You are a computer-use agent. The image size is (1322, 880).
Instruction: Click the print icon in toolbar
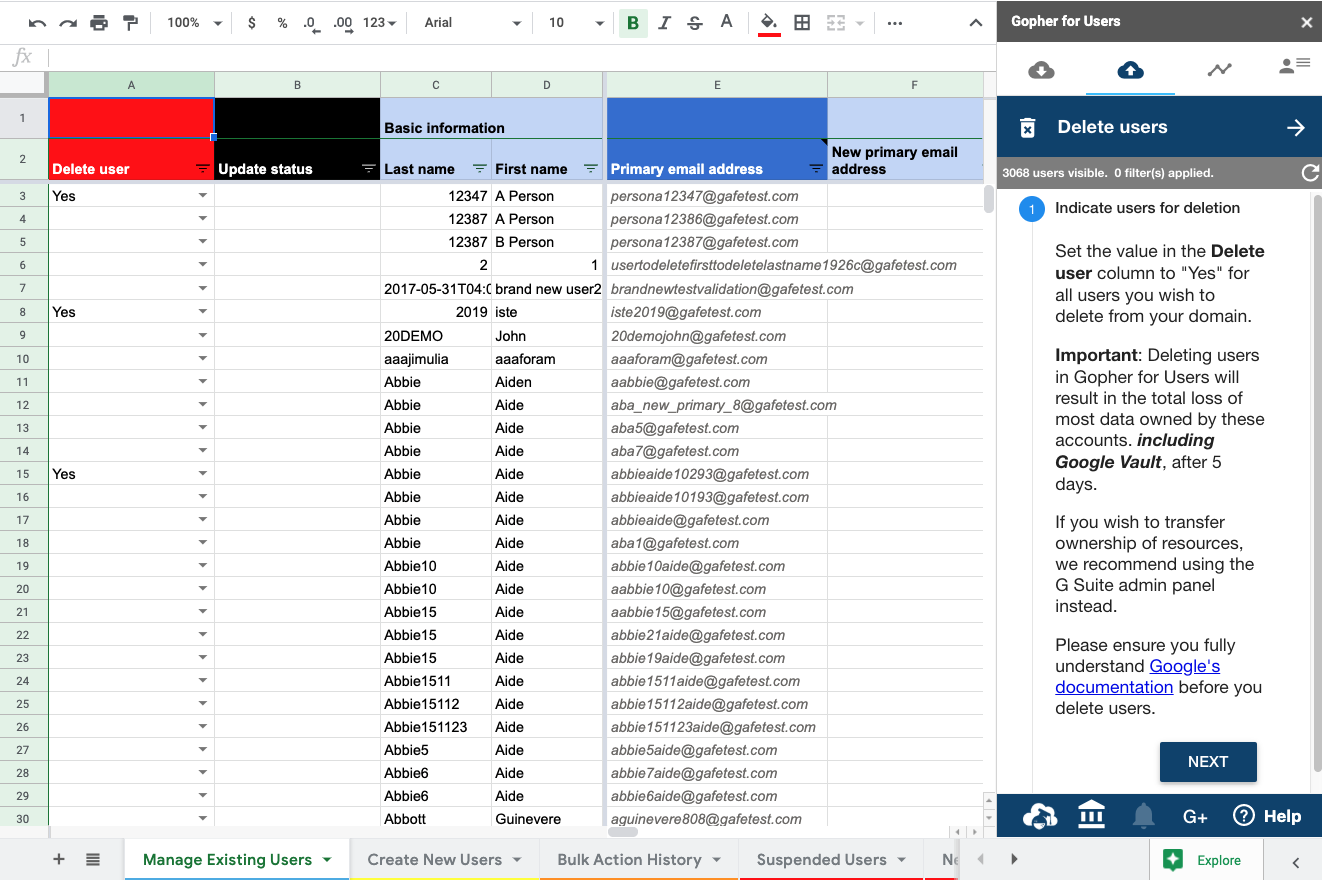pos(98,23)
